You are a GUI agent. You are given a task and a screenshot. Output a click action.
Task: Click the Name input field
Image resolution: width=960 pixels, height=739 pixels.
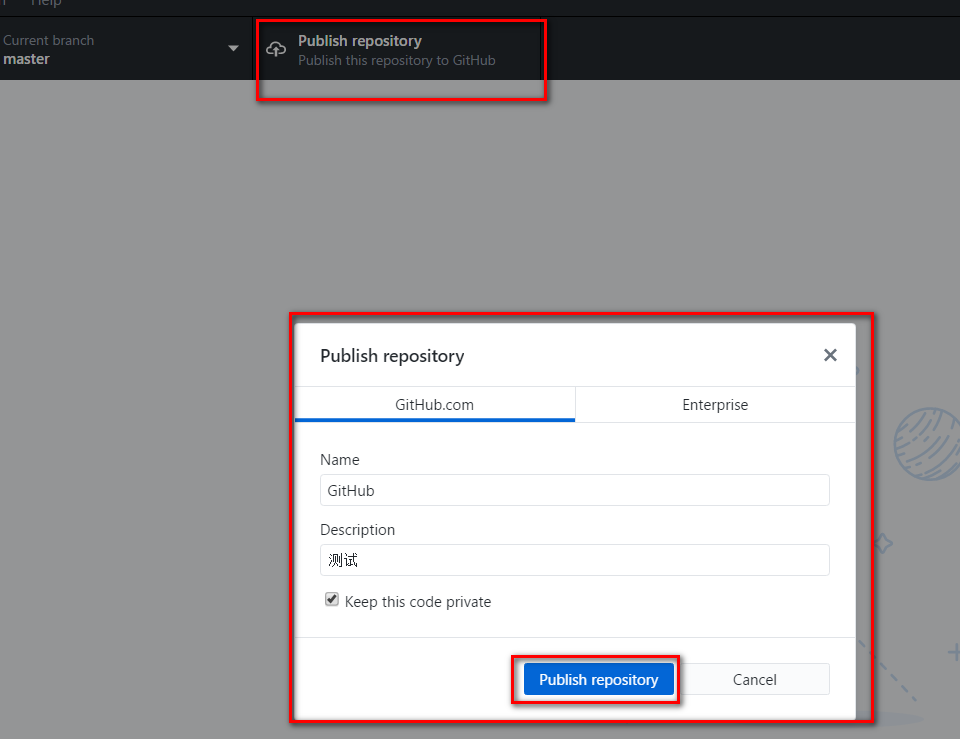[574, 490]
